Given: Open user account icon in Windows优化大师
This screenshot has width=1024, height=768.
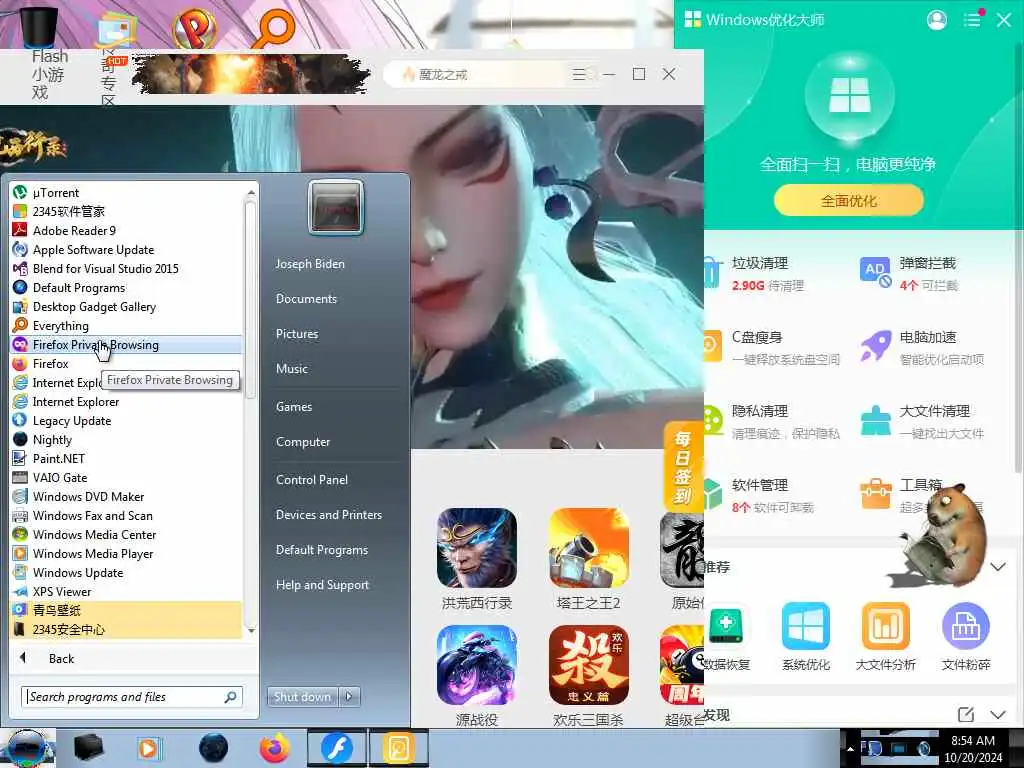Looking at the screenshot, I should pos(936,20).
